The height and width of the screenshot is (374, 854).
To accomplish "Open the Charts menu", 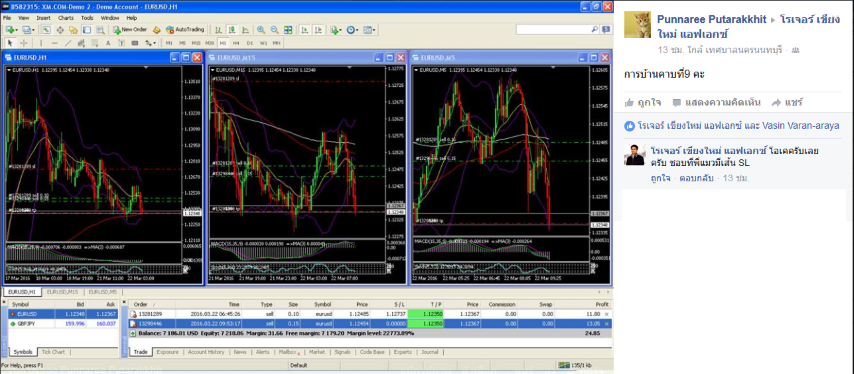I will point(66,18).
